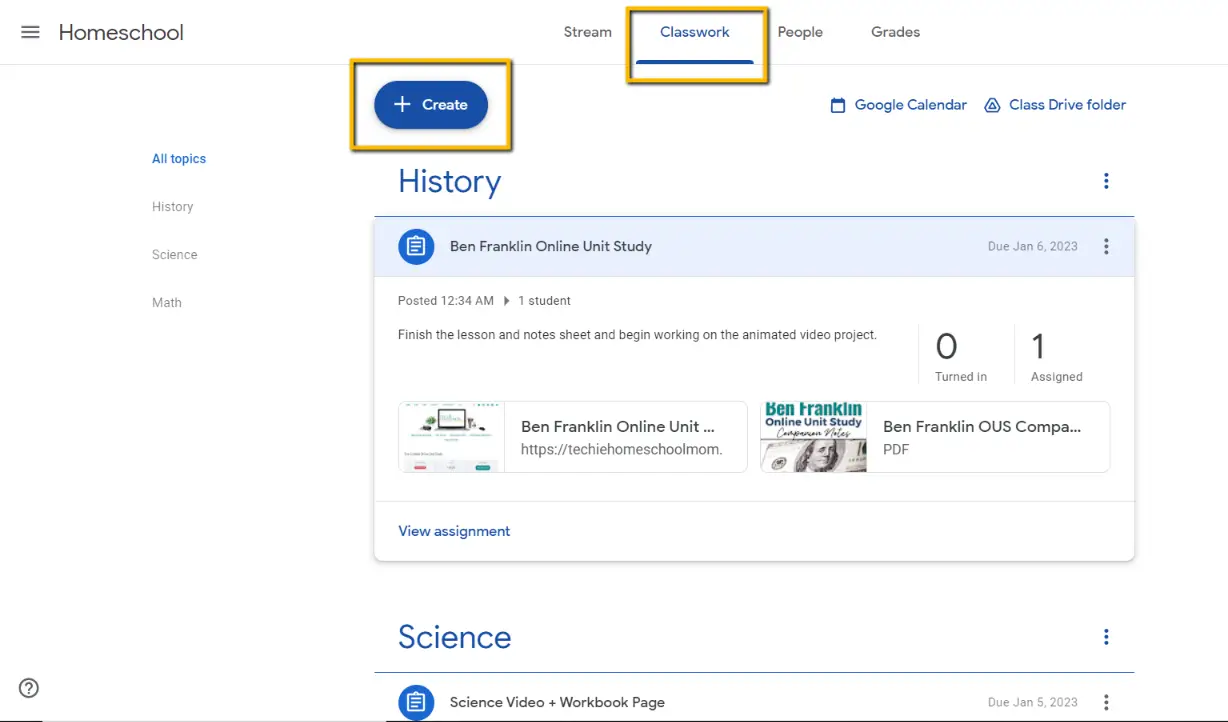Filter by History topic in sidebar
This screenshot has height=722, width=1228.
[173, 207]
